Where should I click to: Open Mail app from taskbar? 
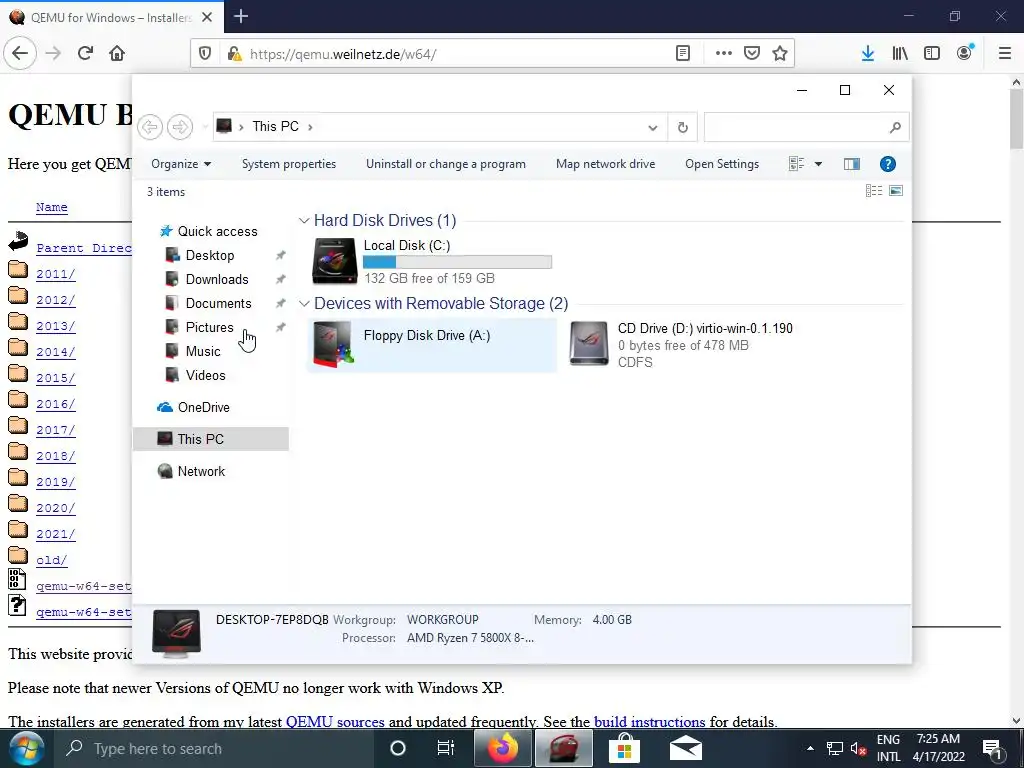(x=686, y=748)
